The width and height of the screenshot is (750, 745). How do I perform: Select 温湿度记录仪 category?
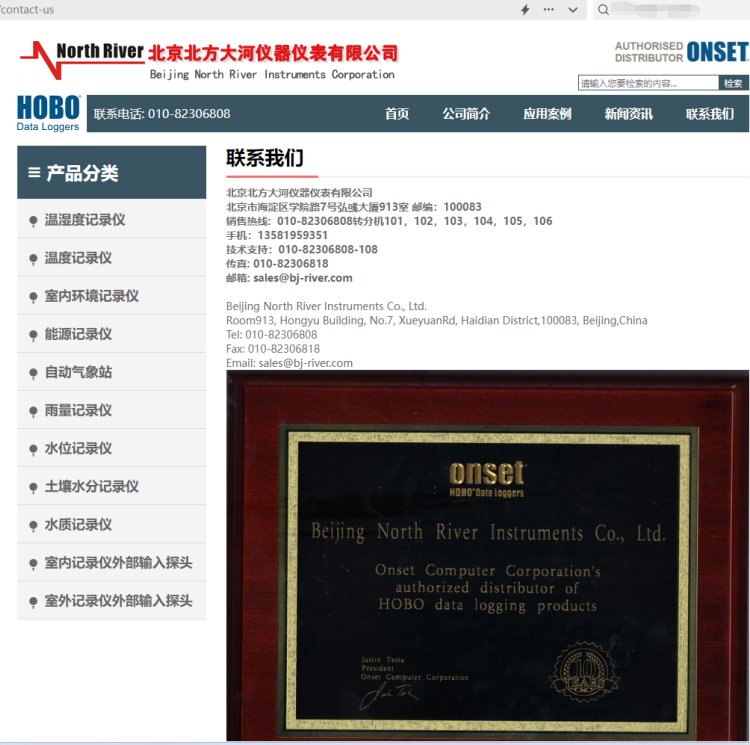tap(111, 220)
